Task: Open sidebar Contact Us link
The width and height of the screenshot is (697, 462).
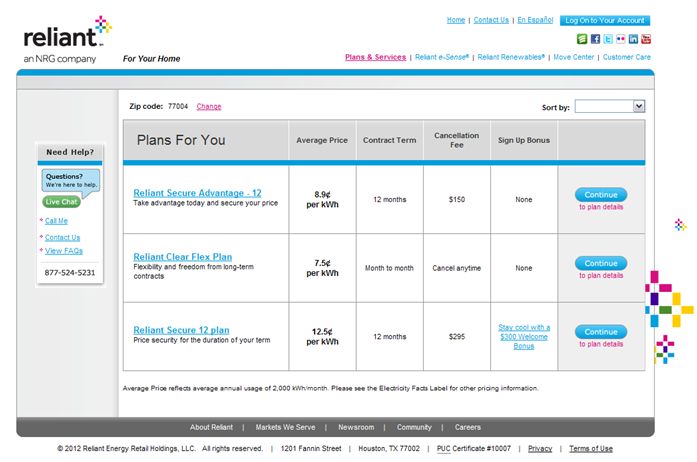Action: [x=62, y=237]
